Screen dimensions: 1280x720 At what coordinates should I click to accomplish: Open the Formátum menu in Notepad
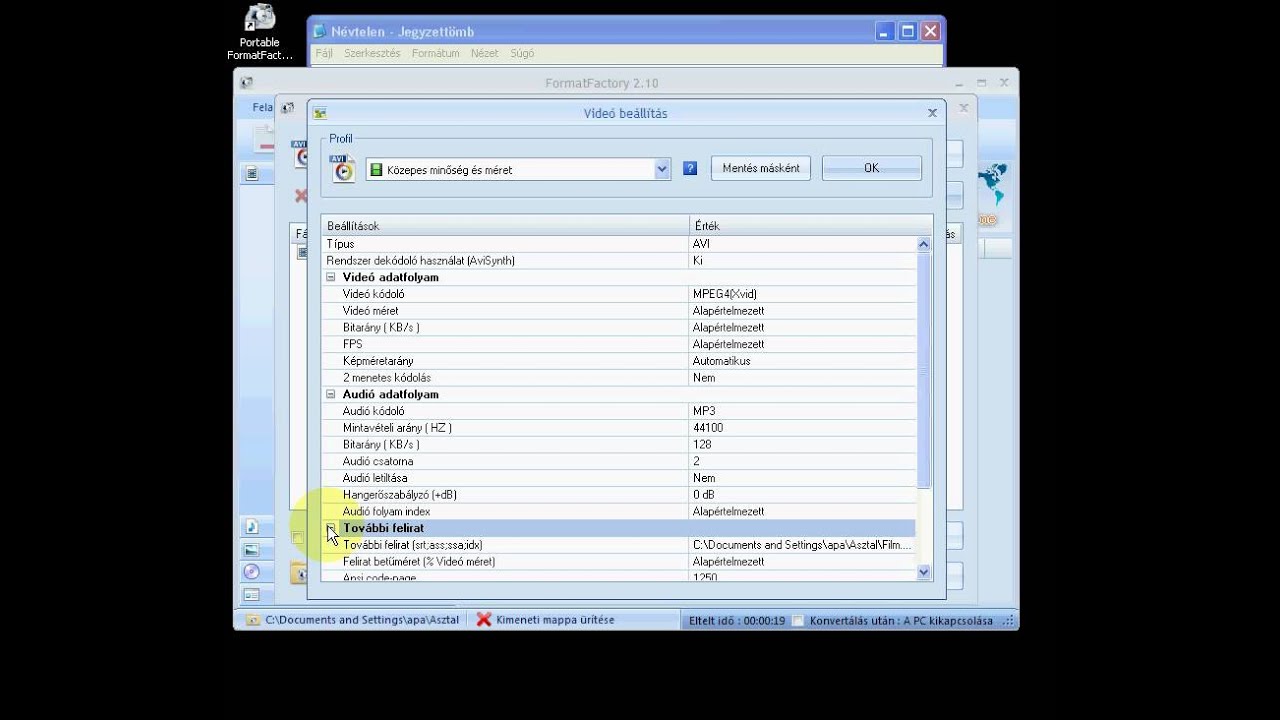(435, 53)
